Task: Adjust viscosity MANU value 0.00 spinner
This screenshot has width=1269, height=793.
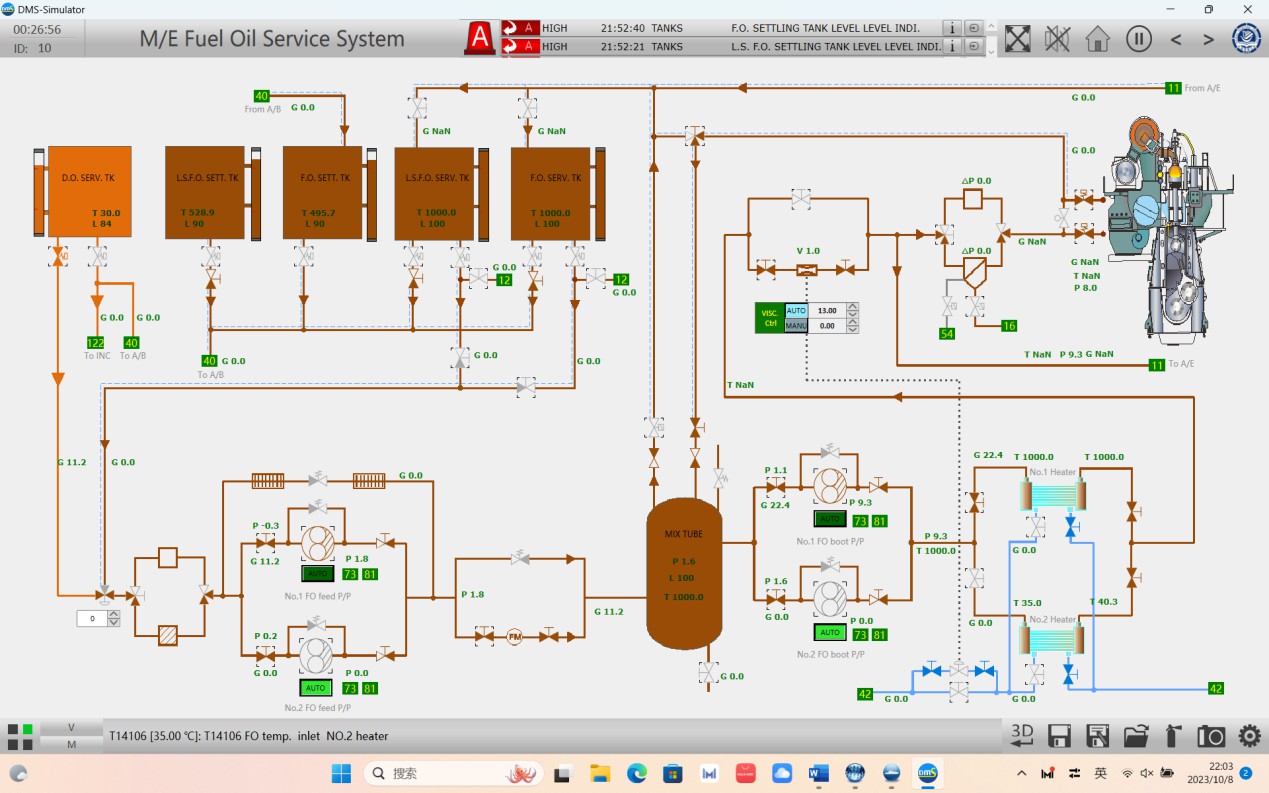Action: coord(852,325)
